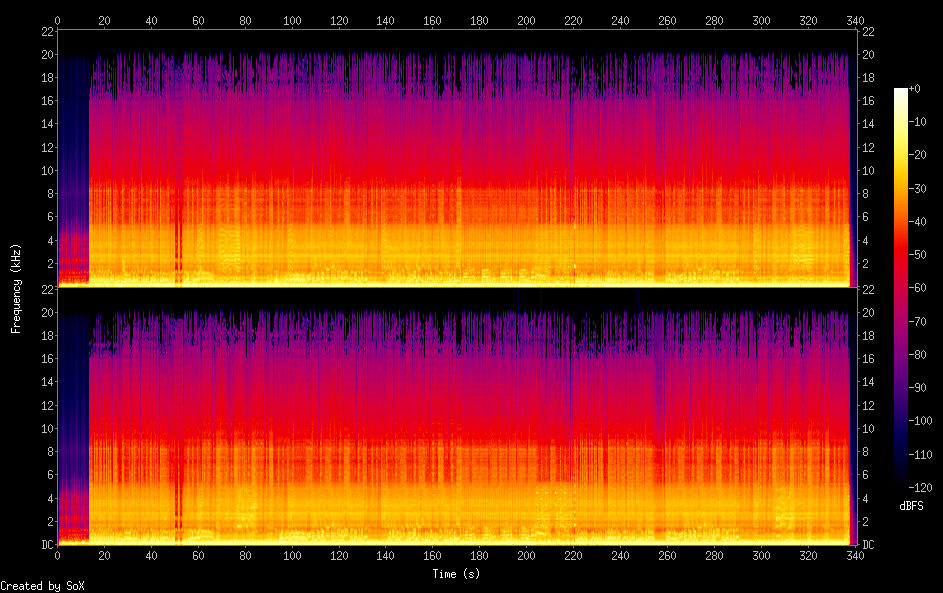This screenshot has width=943, height=593.
Task: Click the 100 second mark on the bottom time axis
Action: click(292, 555)
